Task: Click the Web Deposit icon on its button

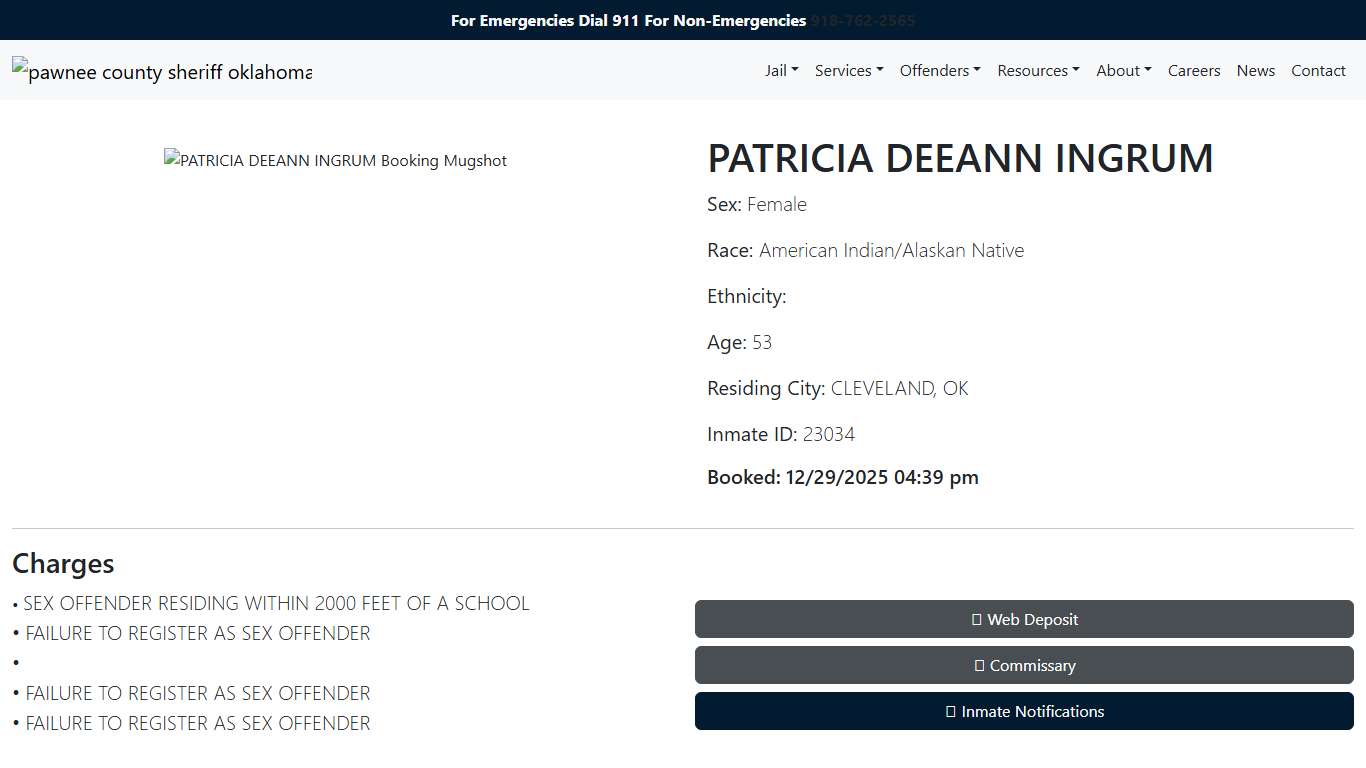Action: click(976, 619)
